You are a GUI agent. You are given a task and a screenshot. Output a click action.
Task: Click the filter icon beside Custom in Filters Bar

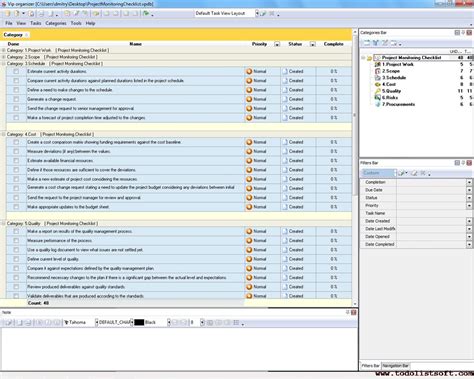[401, 173]
